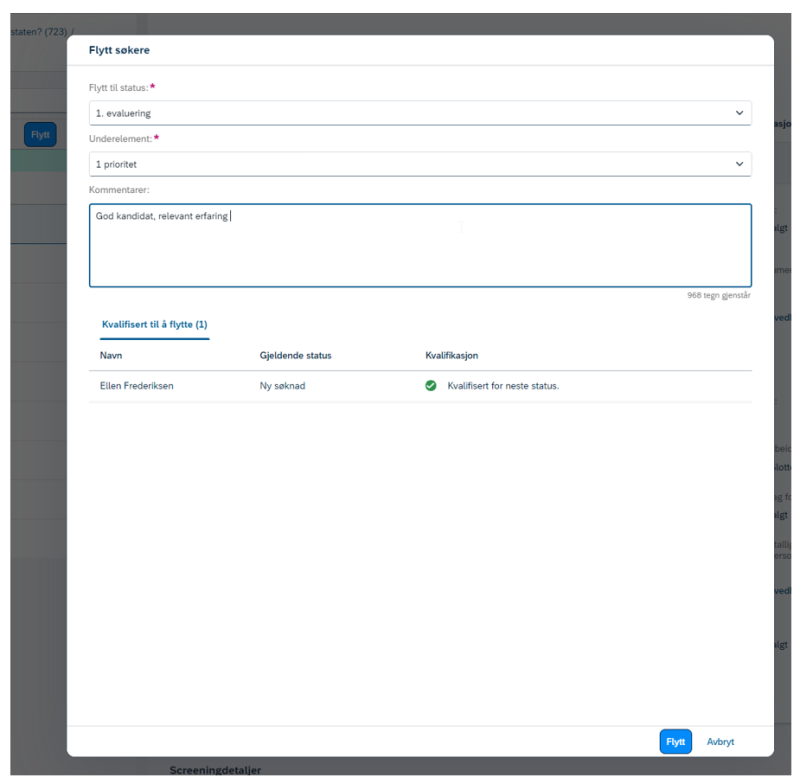
Task: Select the Kvalifisert til å flytte tab
Action: click(x=155, y=324)
